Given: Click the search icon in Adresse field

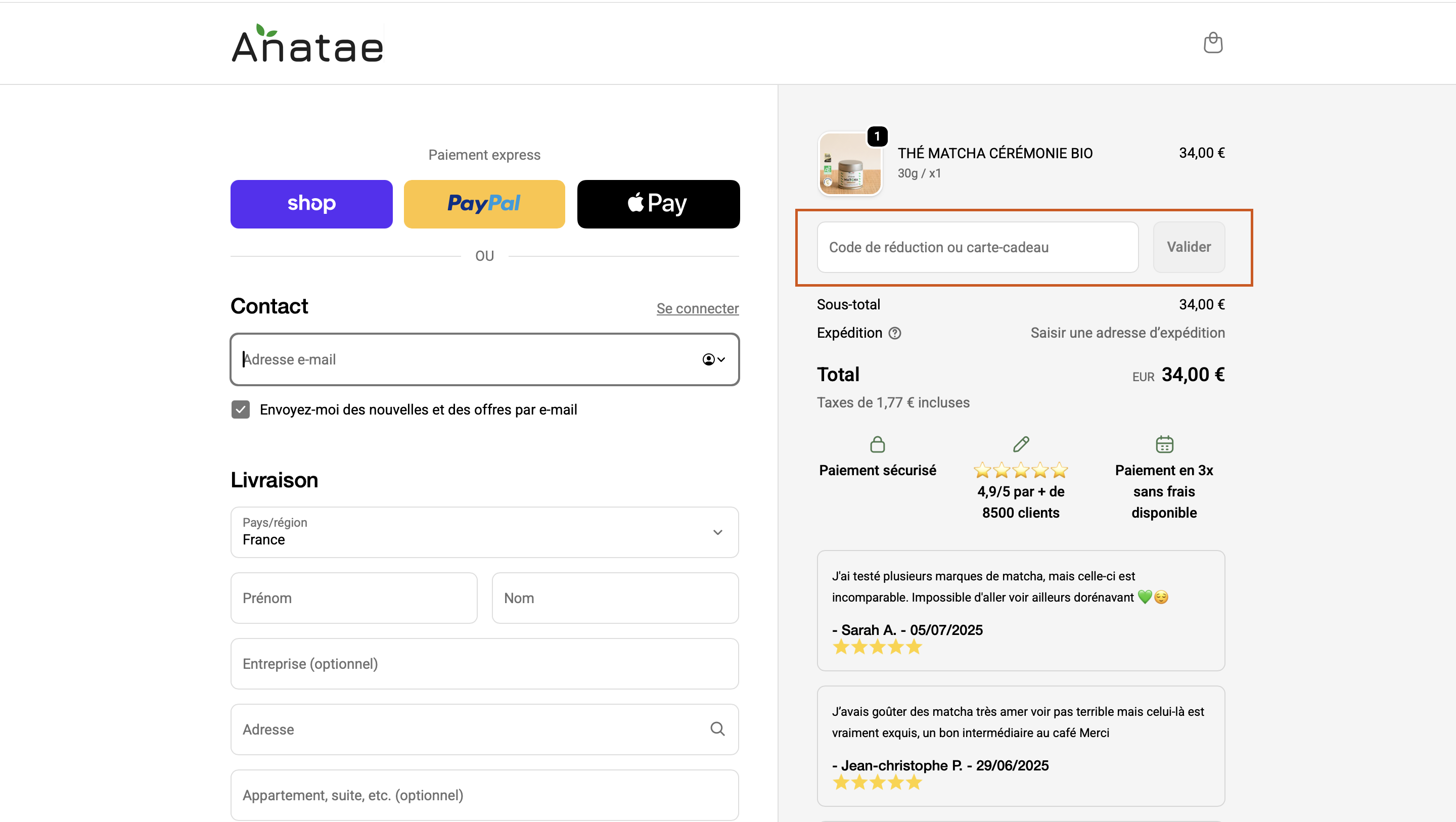Looking at the screenshot, I should 717,728.
